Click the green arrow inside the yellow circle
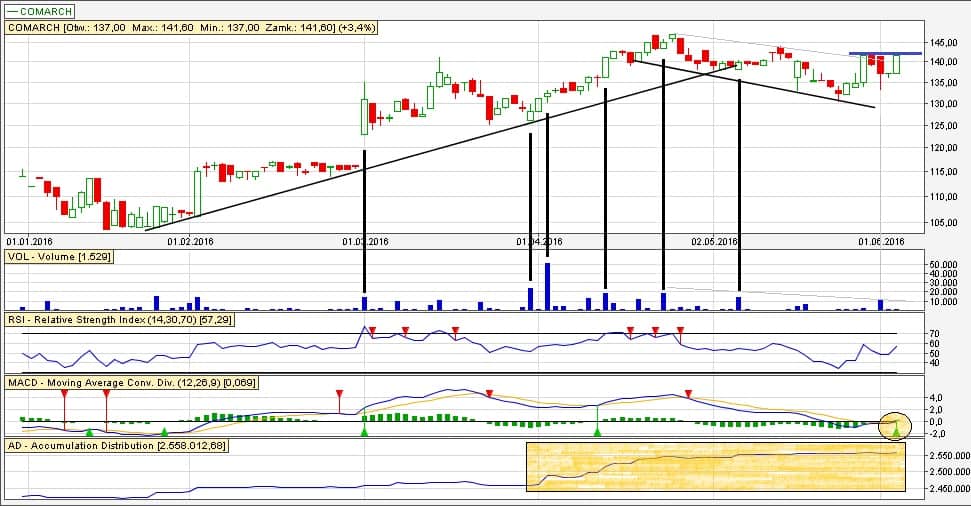The image size is (971, 506). click(896, 430)
